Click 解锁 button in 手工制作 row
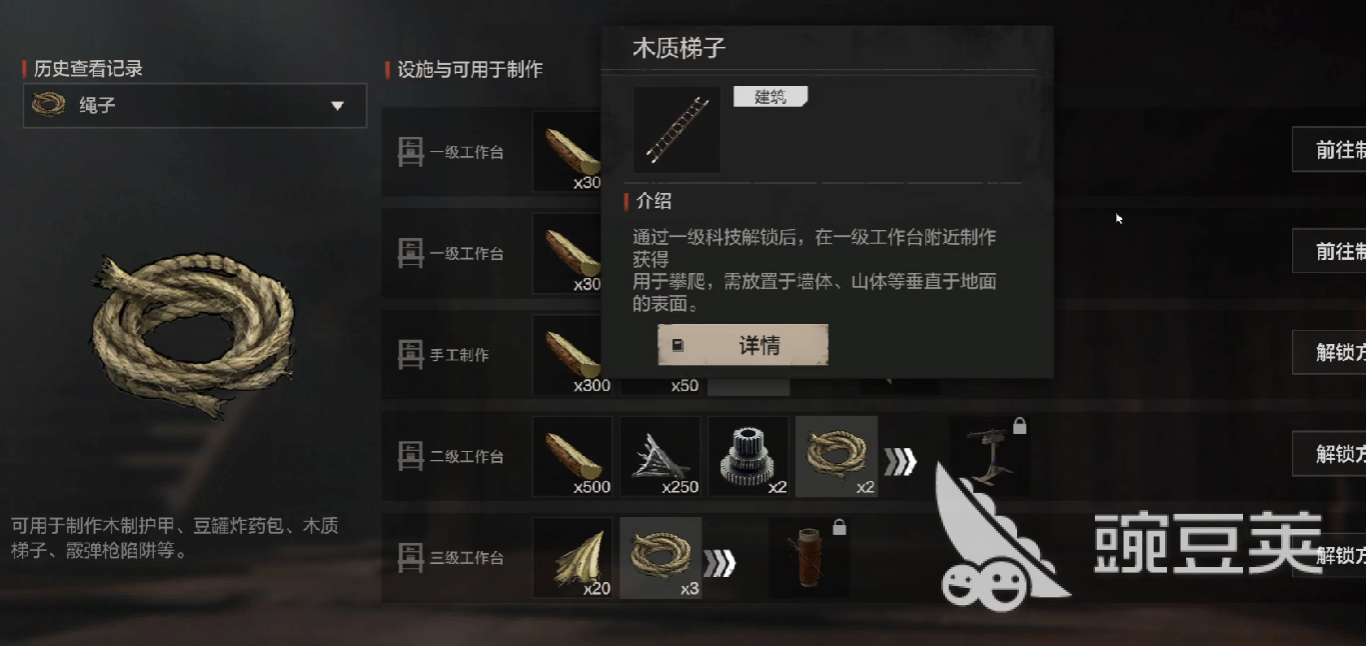Viewport: 1366px width, 646px height. (x=1329, y=352)
